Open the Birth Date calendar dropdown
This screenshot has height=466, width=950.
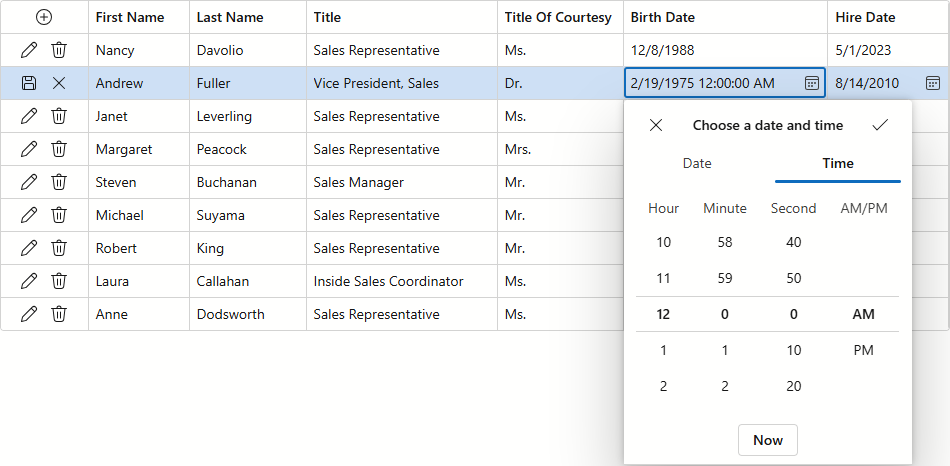[x=812, y=83]
